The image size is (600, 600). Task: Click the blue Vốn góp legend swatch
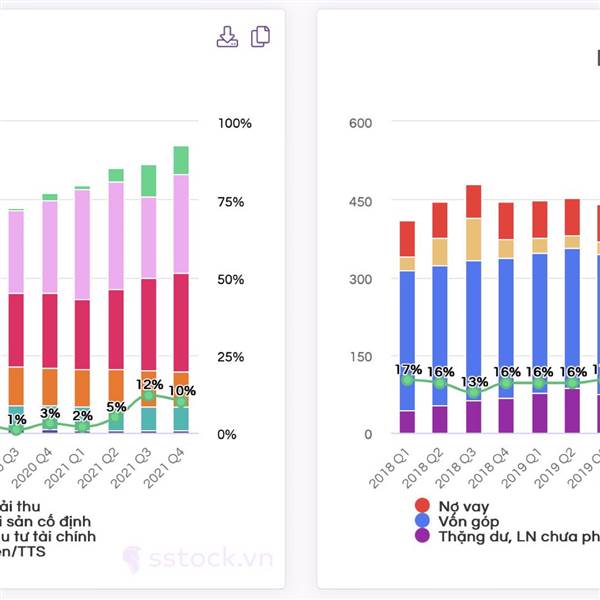pyautogui.click(x=422, y=520)
